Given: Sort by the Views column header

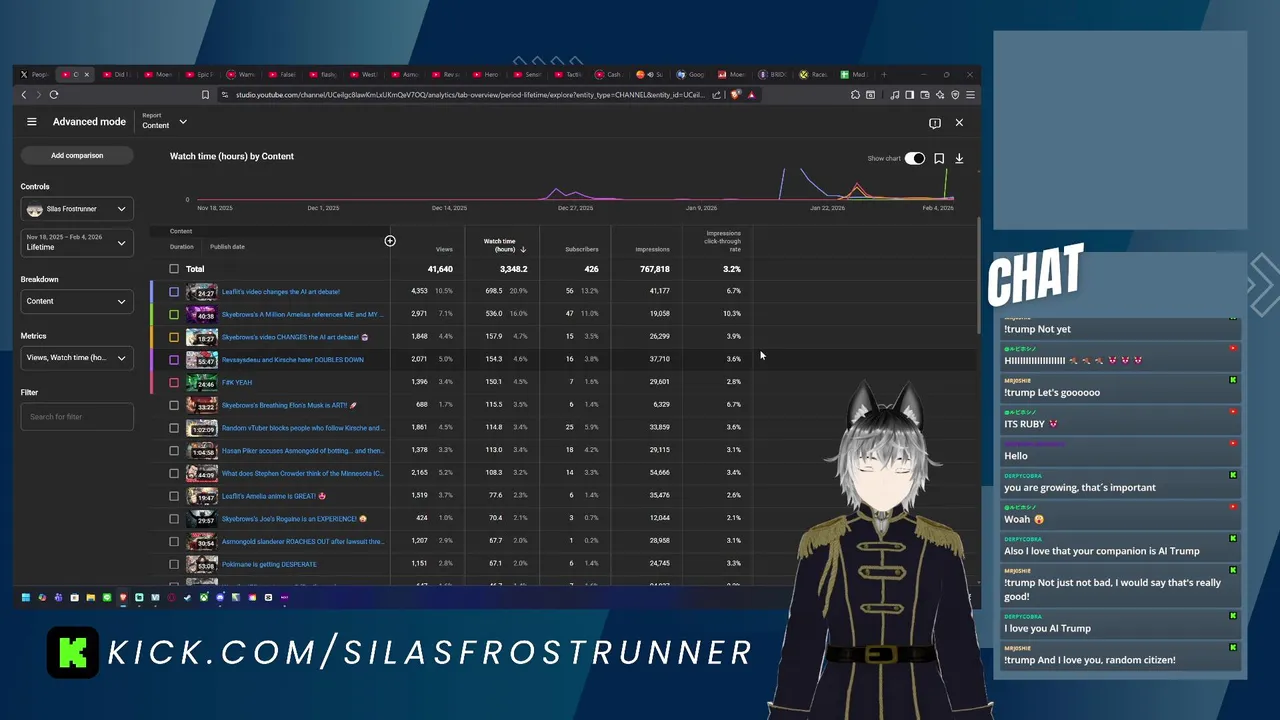Looking at the screenshot, I should click(444, 249).
